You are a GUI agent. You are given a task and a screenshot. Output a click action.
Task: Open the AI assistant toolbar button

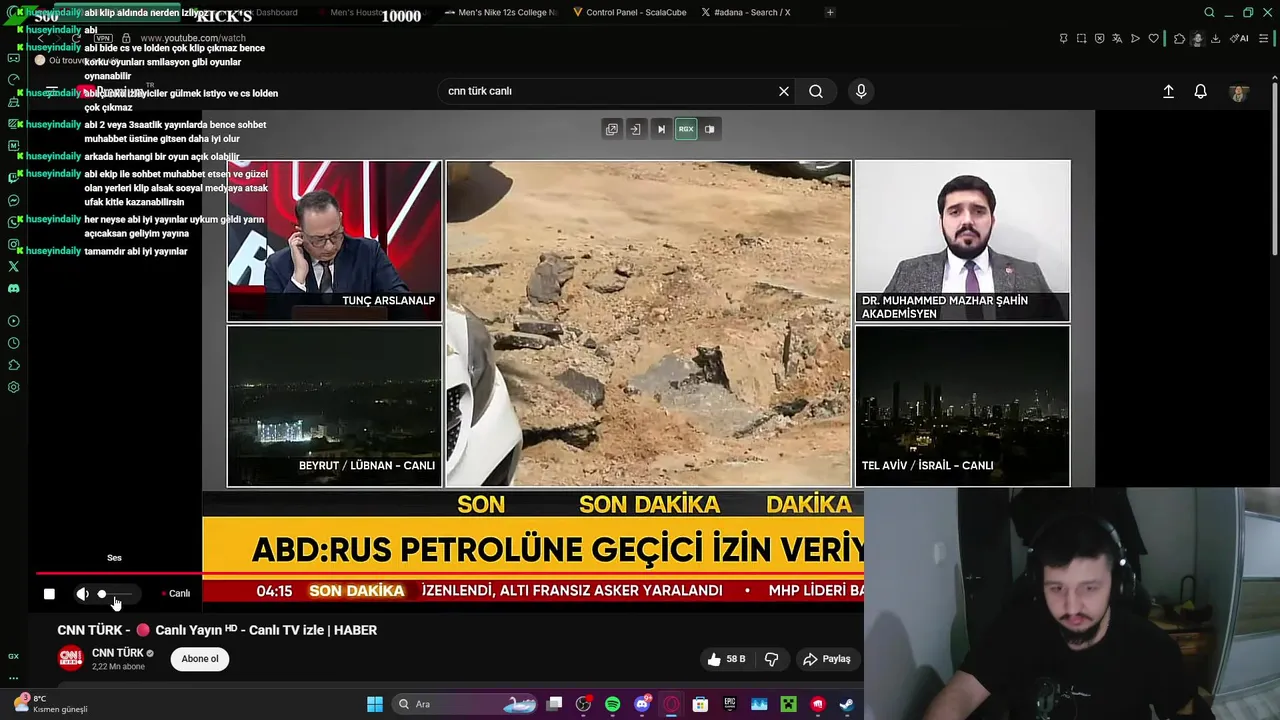(1240, 38)
